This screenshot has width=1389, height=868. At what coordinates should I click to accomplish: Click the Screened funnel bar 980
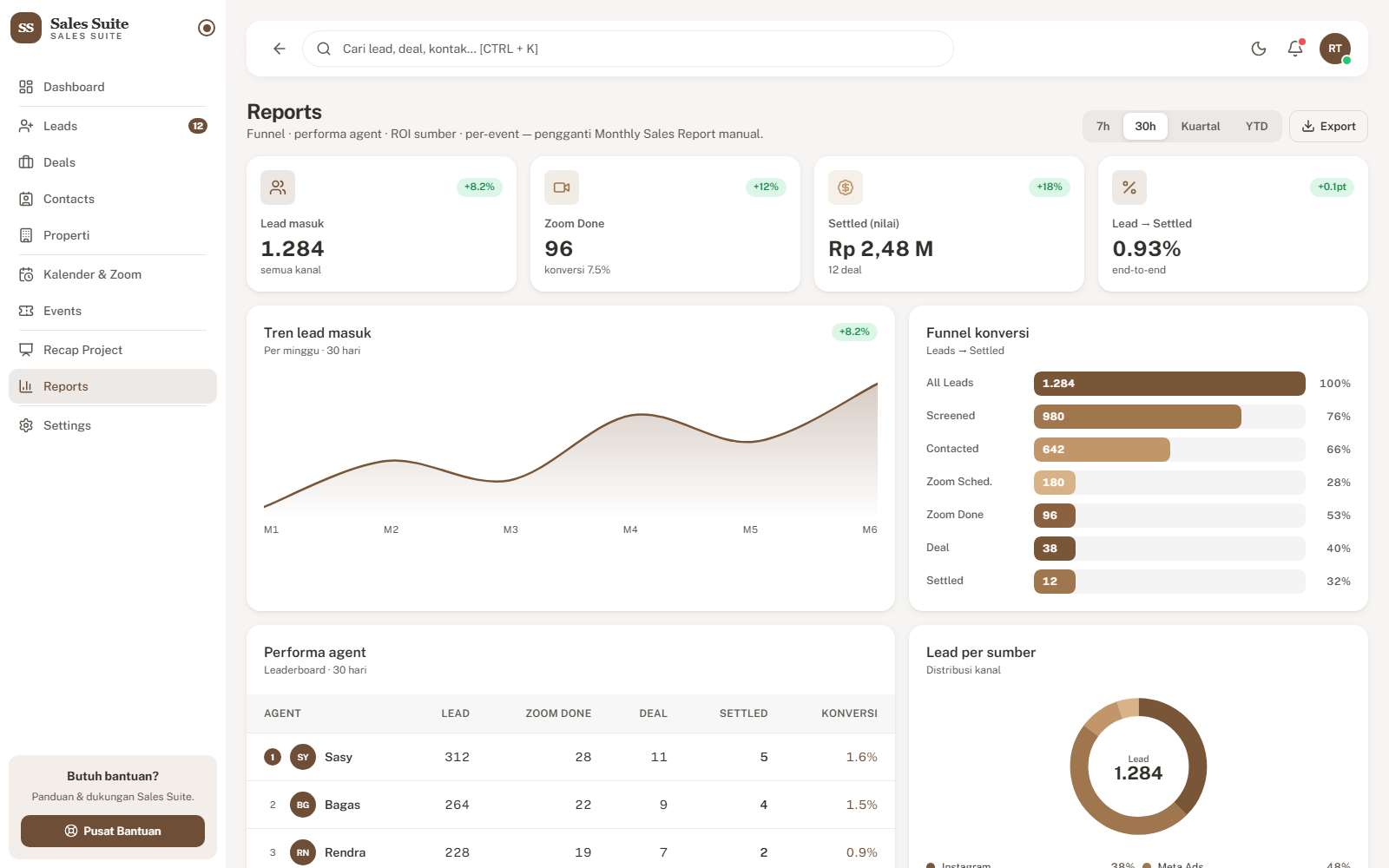[1137, 417]
